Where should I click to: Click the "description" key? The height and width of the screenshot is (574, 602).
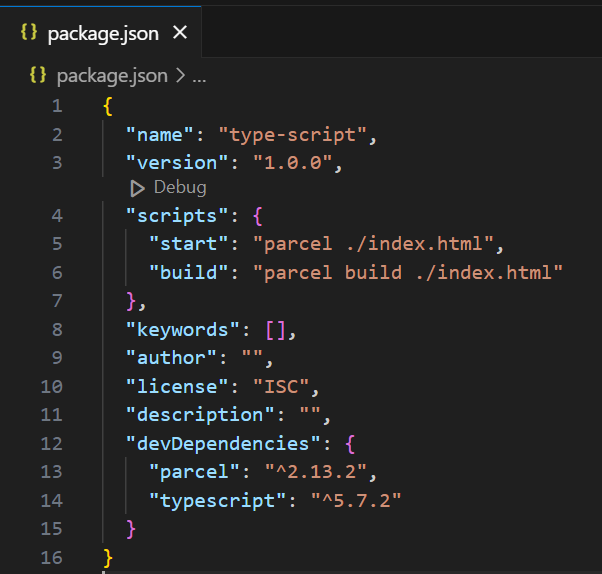[x=200, y=415]
